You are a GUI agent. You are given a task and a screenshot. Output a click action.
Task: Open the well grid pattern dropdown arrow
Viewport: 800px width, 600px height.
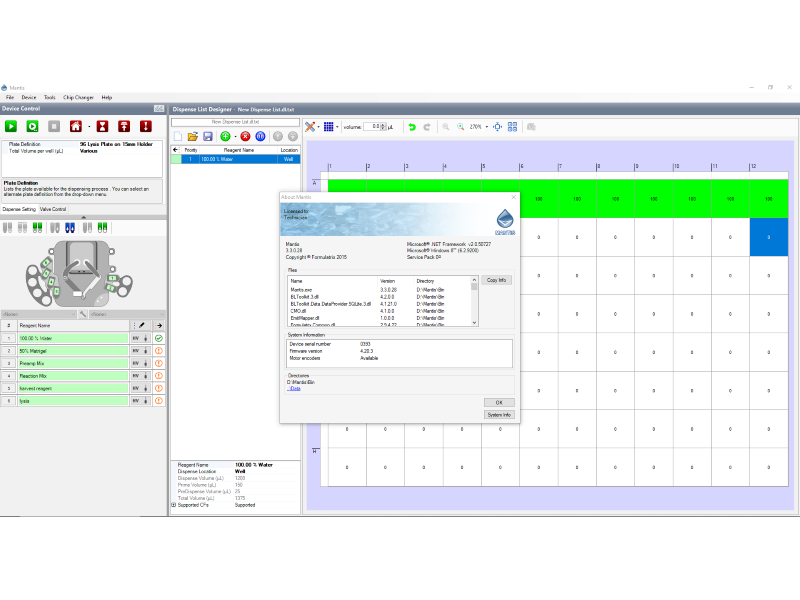[x=338, y=127]
